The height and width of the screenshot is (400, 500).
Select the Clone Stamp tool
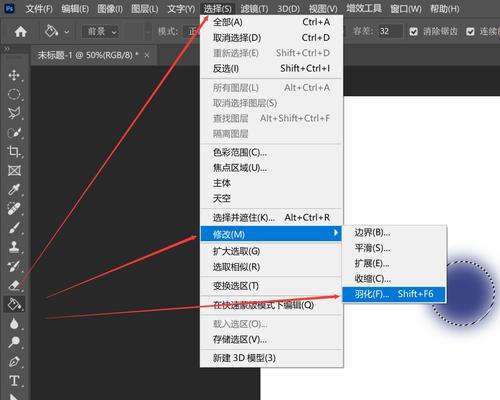point(14,247)
